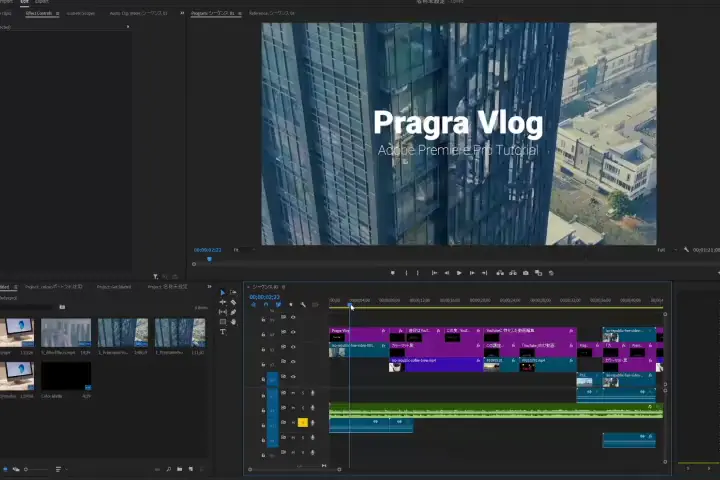Select the Pen tool
This screenshot has height=480, width=720.
point(233,312)
